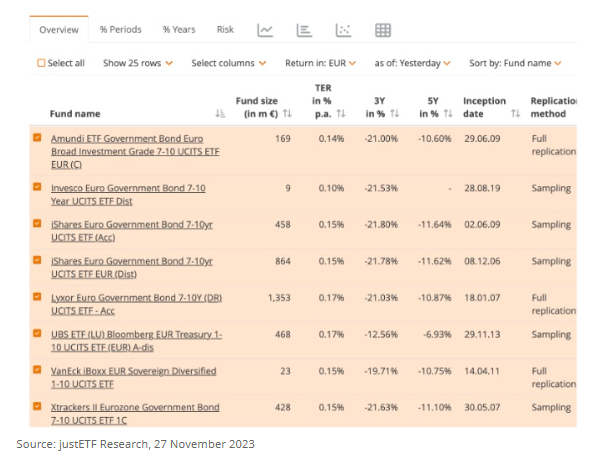Open the Return in: EUR dropdown
The width and height of the screenshot is (597, 460).
(x=320, y=63)
